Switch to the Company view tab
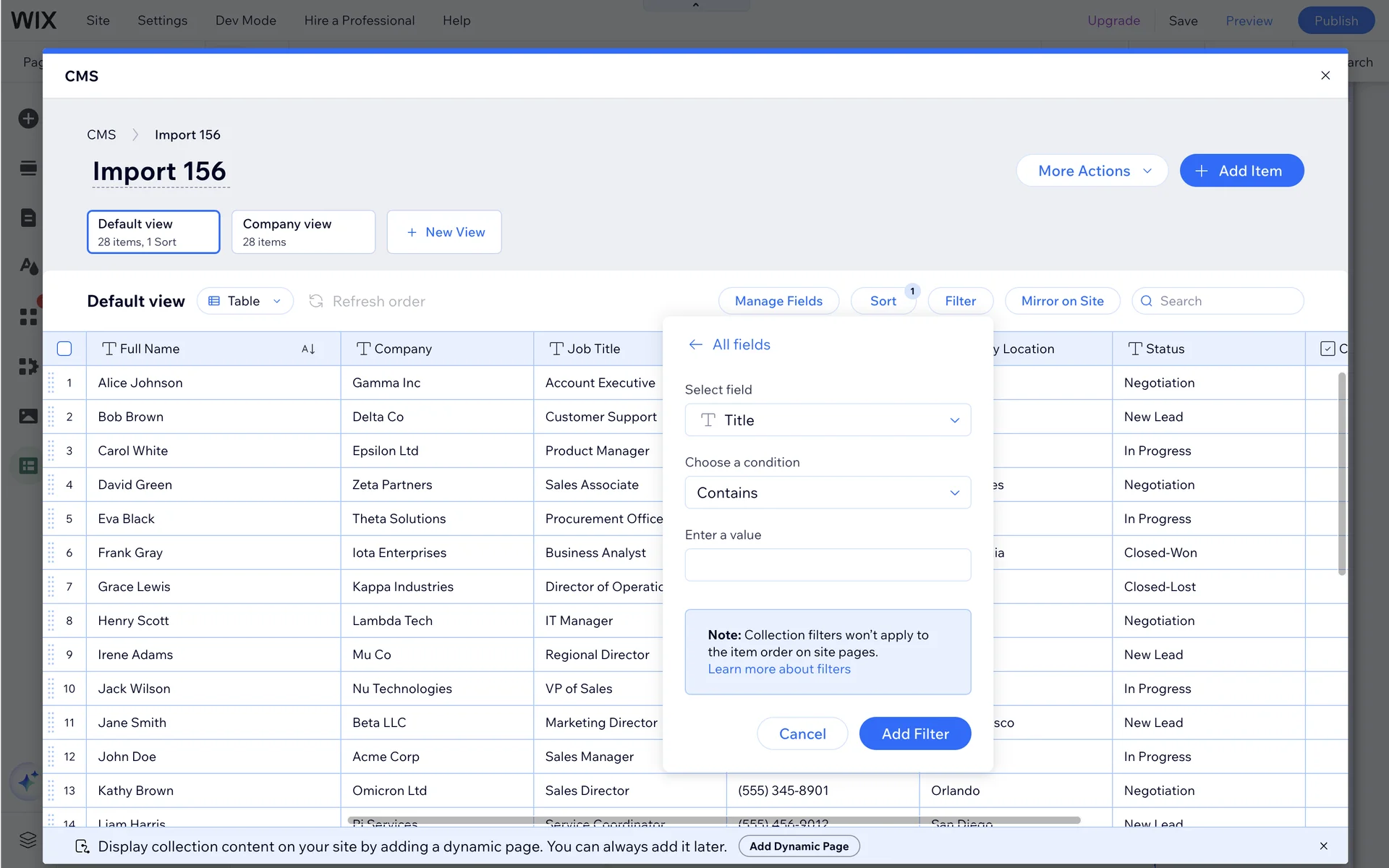 pos(303,232)
